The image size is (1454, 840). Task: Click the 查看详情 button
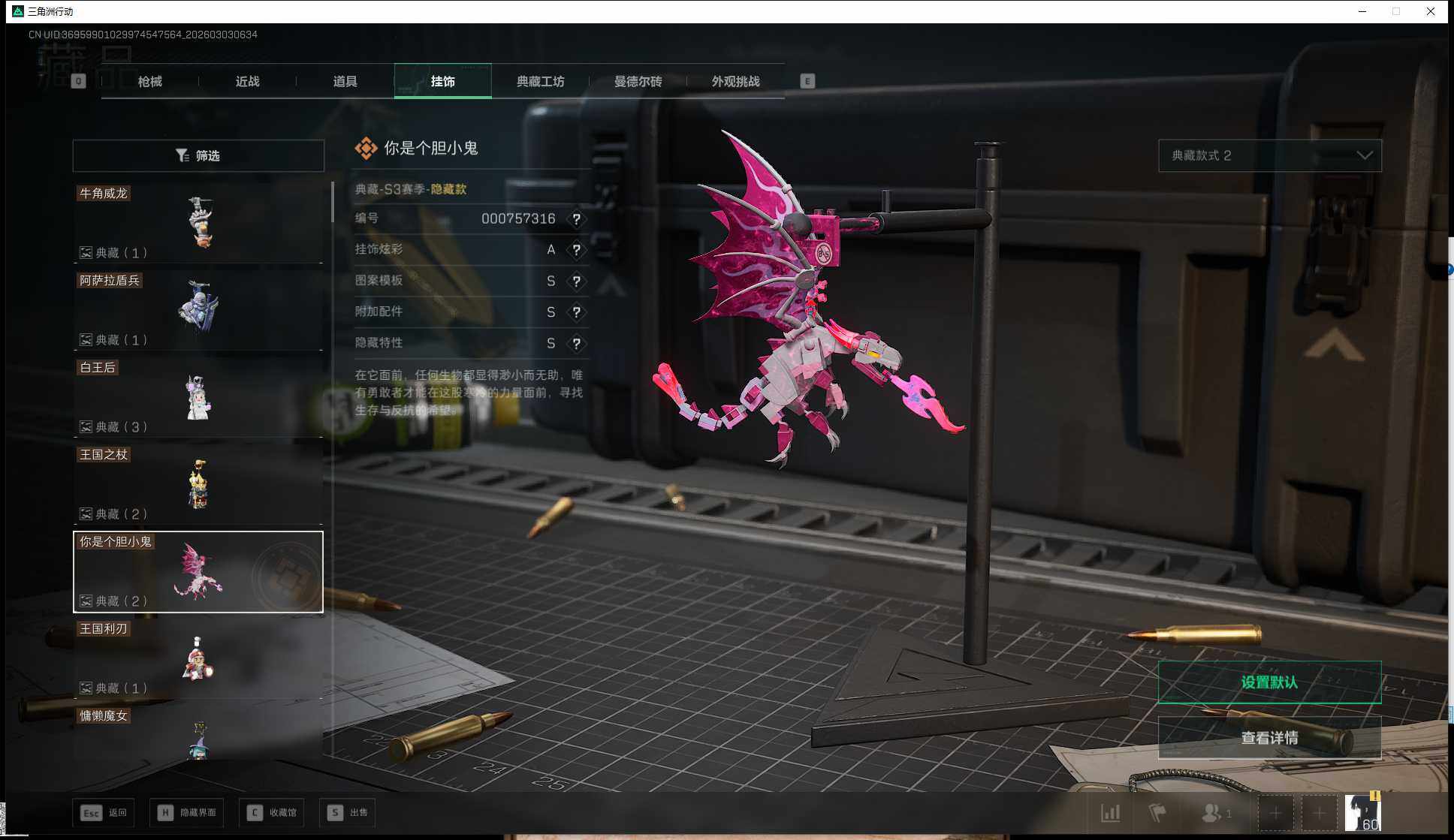[1269, 738]
